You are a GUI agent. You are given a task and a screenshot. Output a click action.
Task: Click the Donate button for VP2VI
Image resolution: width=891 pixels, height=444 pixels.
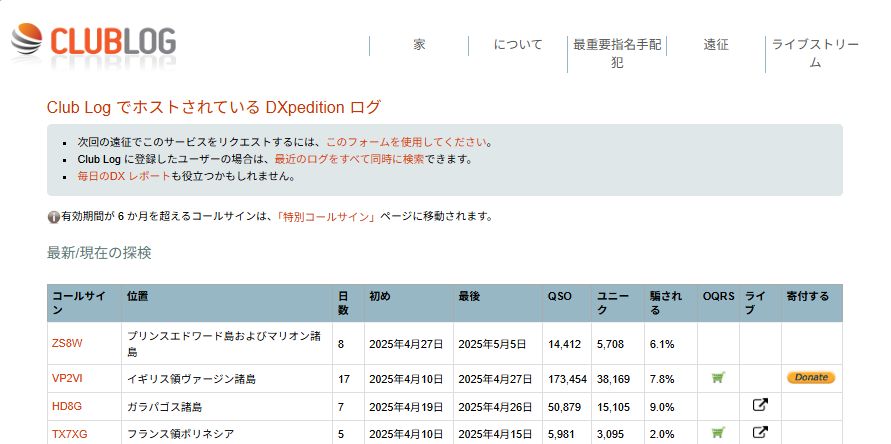tap(811, 377)
